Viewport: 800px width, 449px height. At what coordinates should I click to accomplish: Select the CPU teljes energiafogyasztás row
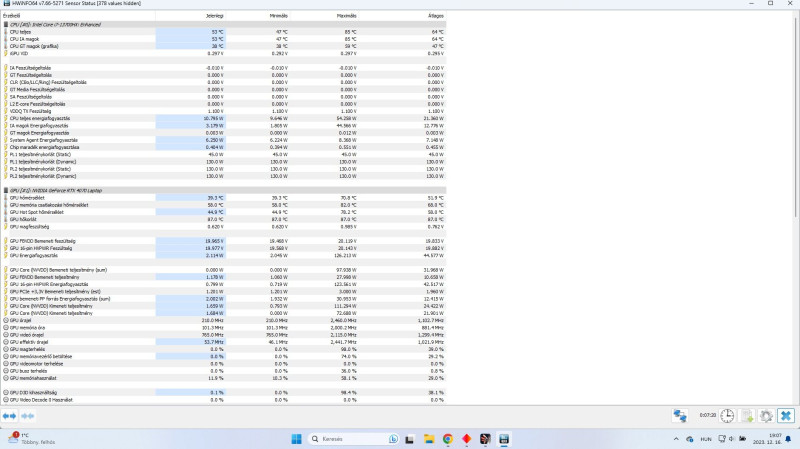[223, 118]
